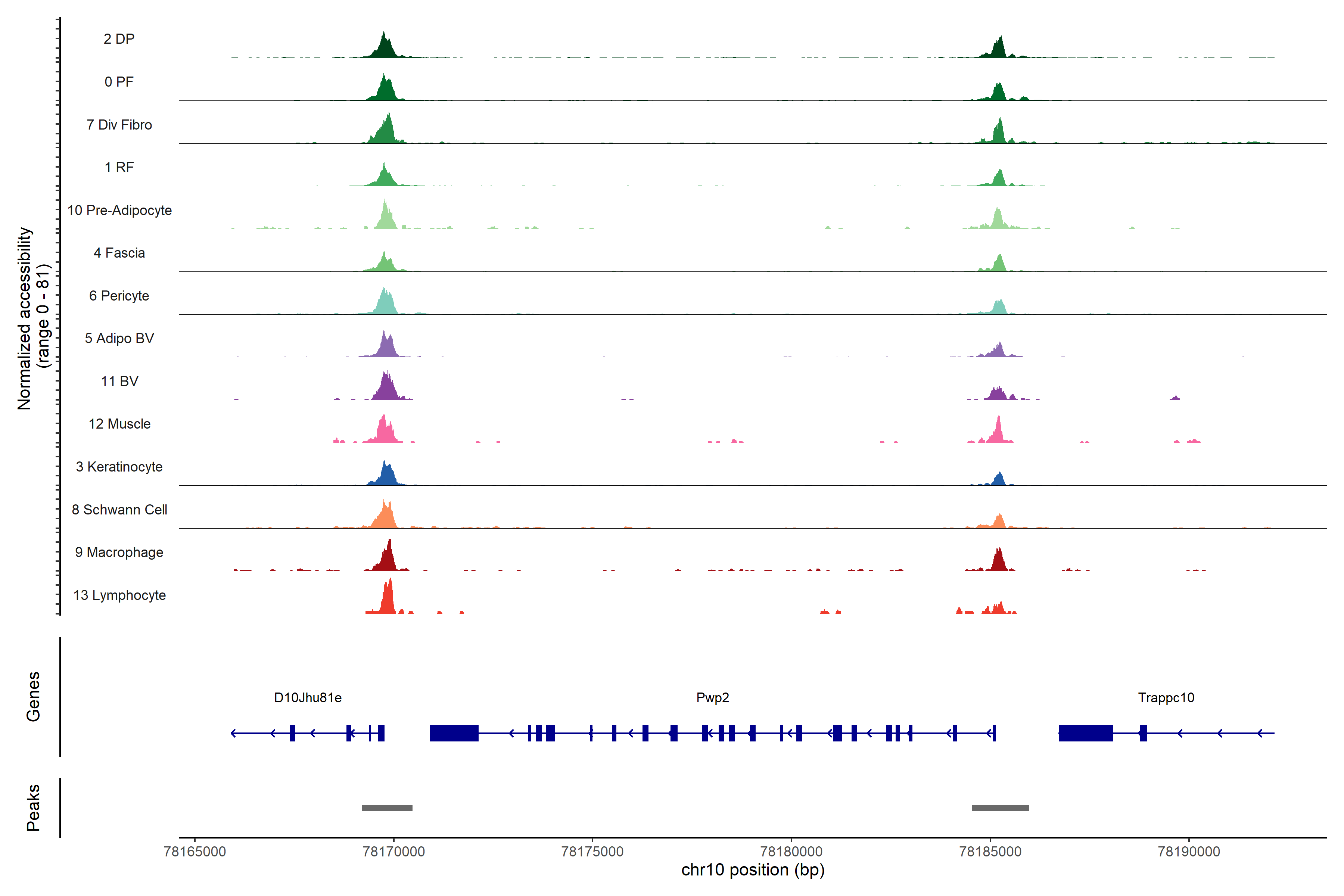
Task: Click the large Pwp2 exon block
Action: pos(454,732)
